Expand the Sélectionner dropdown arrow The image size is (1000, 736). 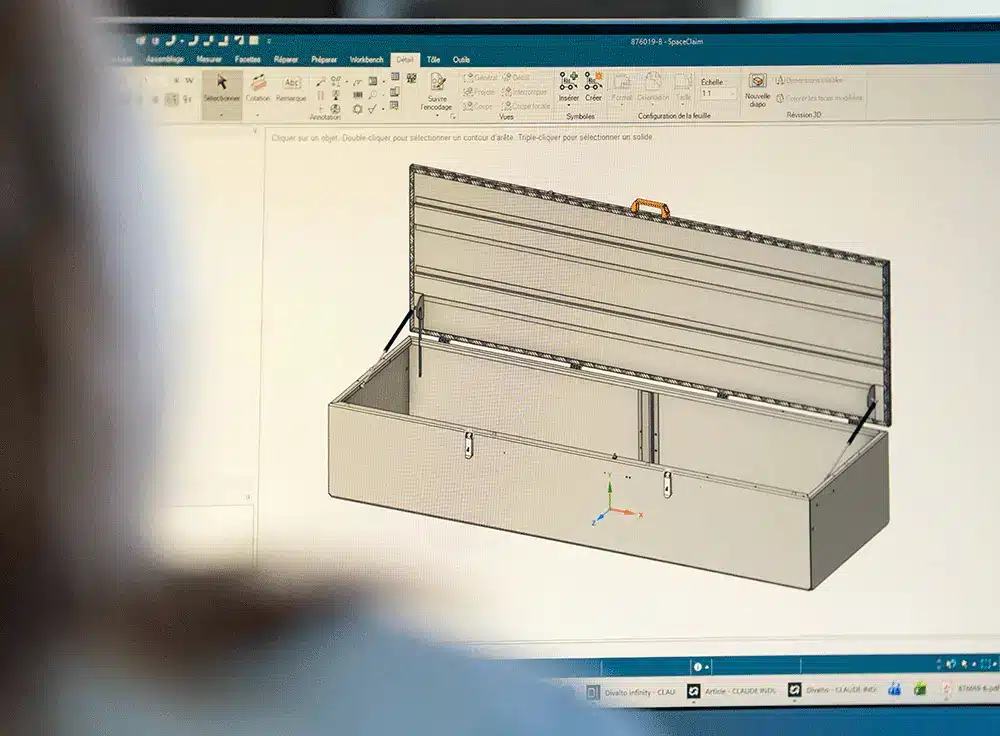221,115
